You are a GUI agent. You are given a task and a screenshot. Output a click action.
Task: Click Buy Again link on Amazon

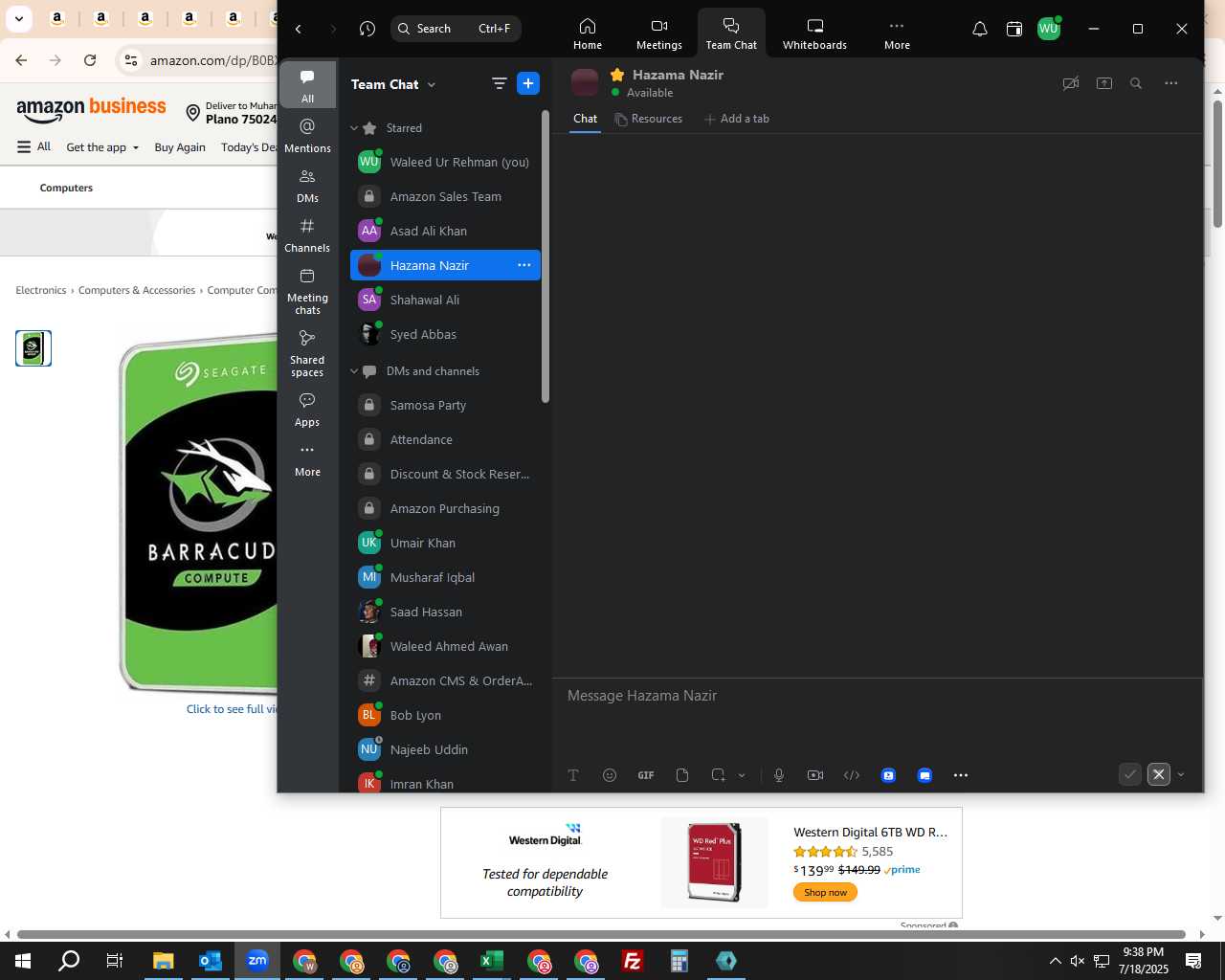pyautogui.click(x=180, y=147)
